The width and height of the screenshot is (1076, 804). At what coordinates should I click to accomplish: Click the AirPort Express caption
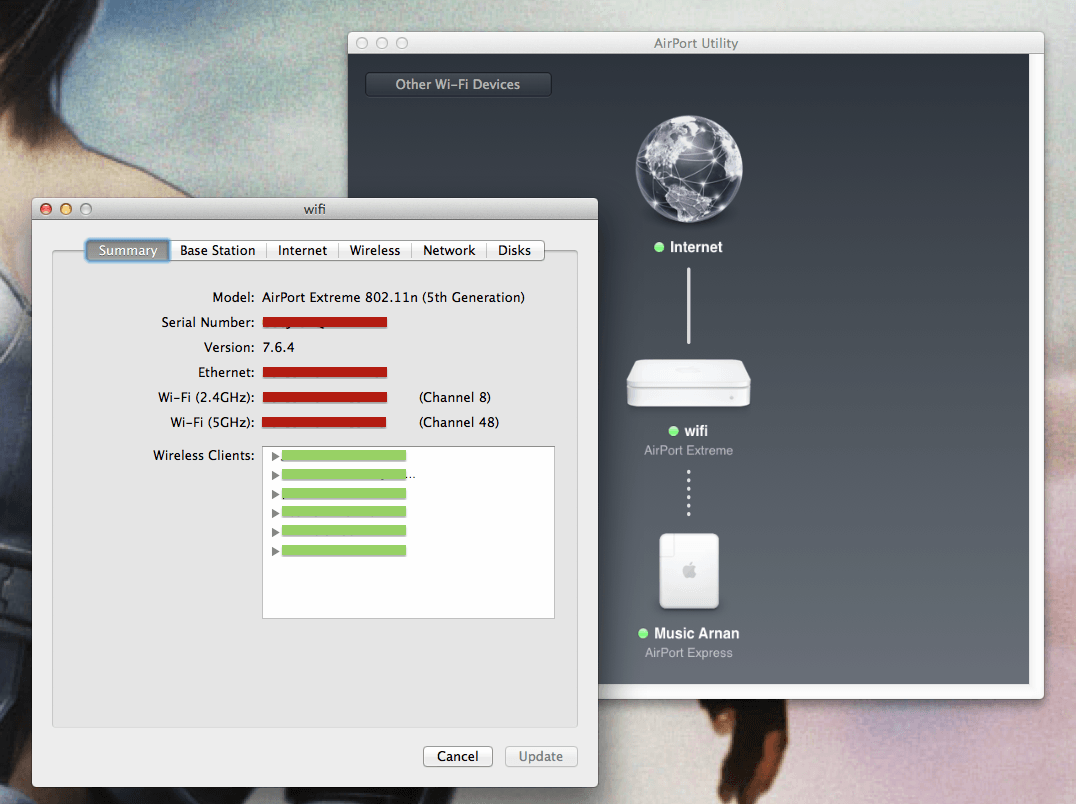coord(688,653)
